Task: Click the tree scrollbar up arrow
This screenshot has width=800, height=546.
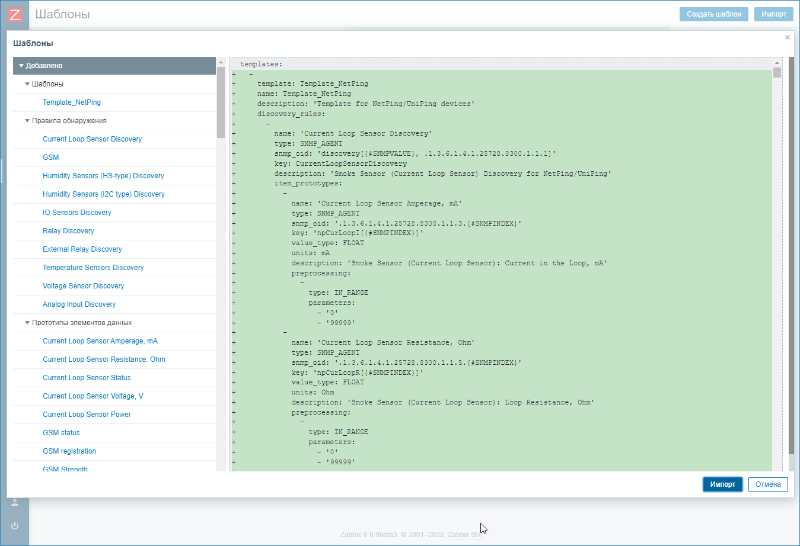Action: tap(221, 62)
